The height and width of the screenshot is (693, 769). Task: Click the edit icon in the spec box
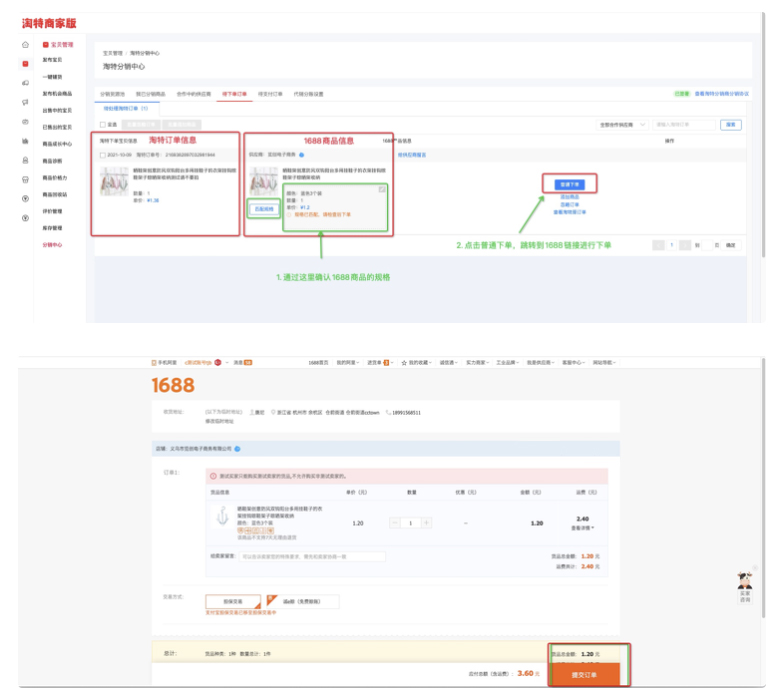point(381,188)
